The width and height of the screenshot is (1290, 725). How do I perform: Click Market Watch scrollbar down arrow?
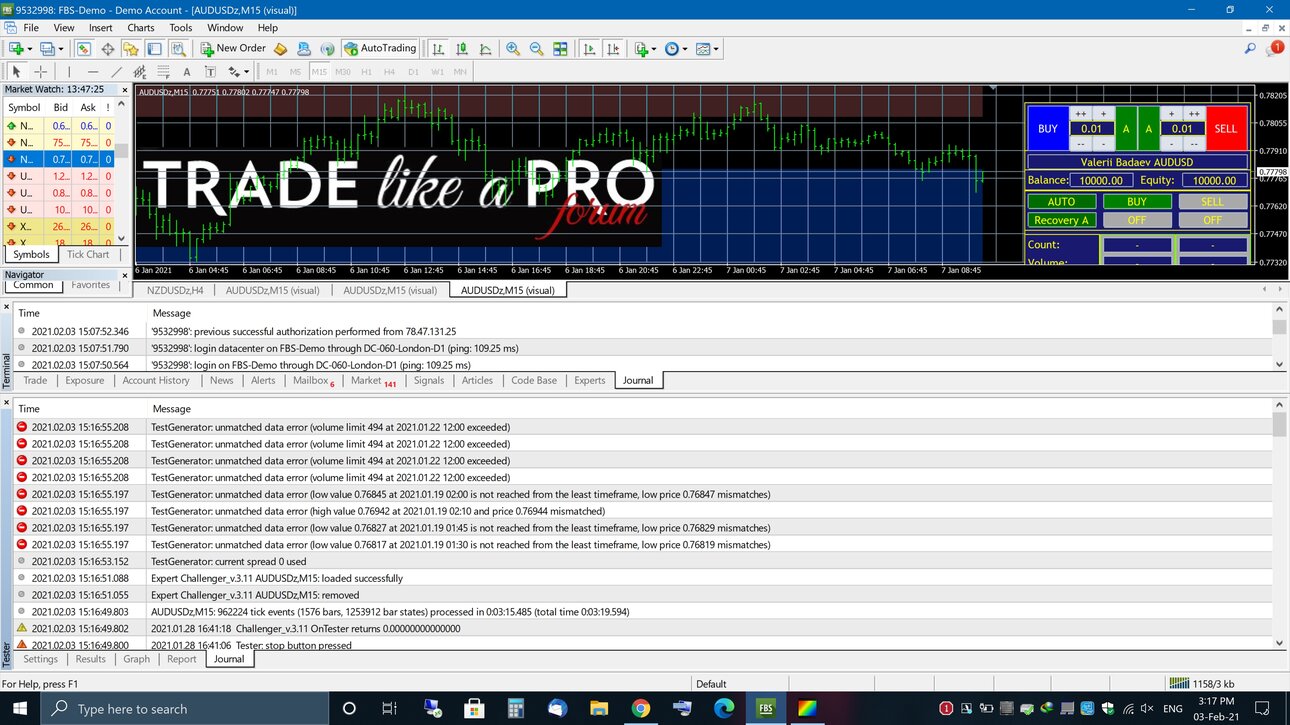coord(122,239)
